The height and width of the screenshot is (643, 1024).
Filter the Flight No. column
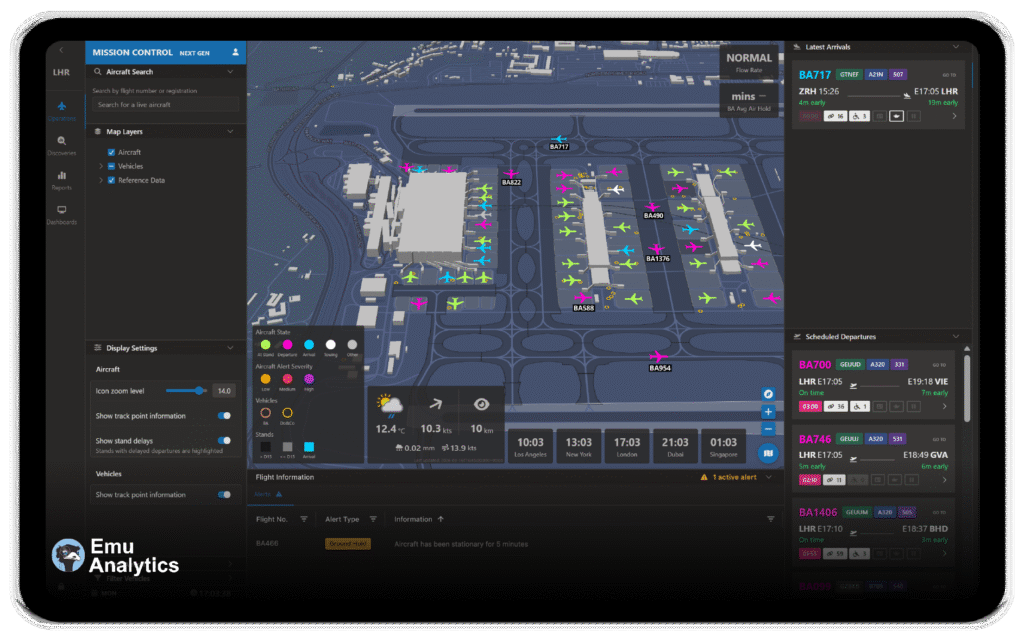[x=303, y=519]
